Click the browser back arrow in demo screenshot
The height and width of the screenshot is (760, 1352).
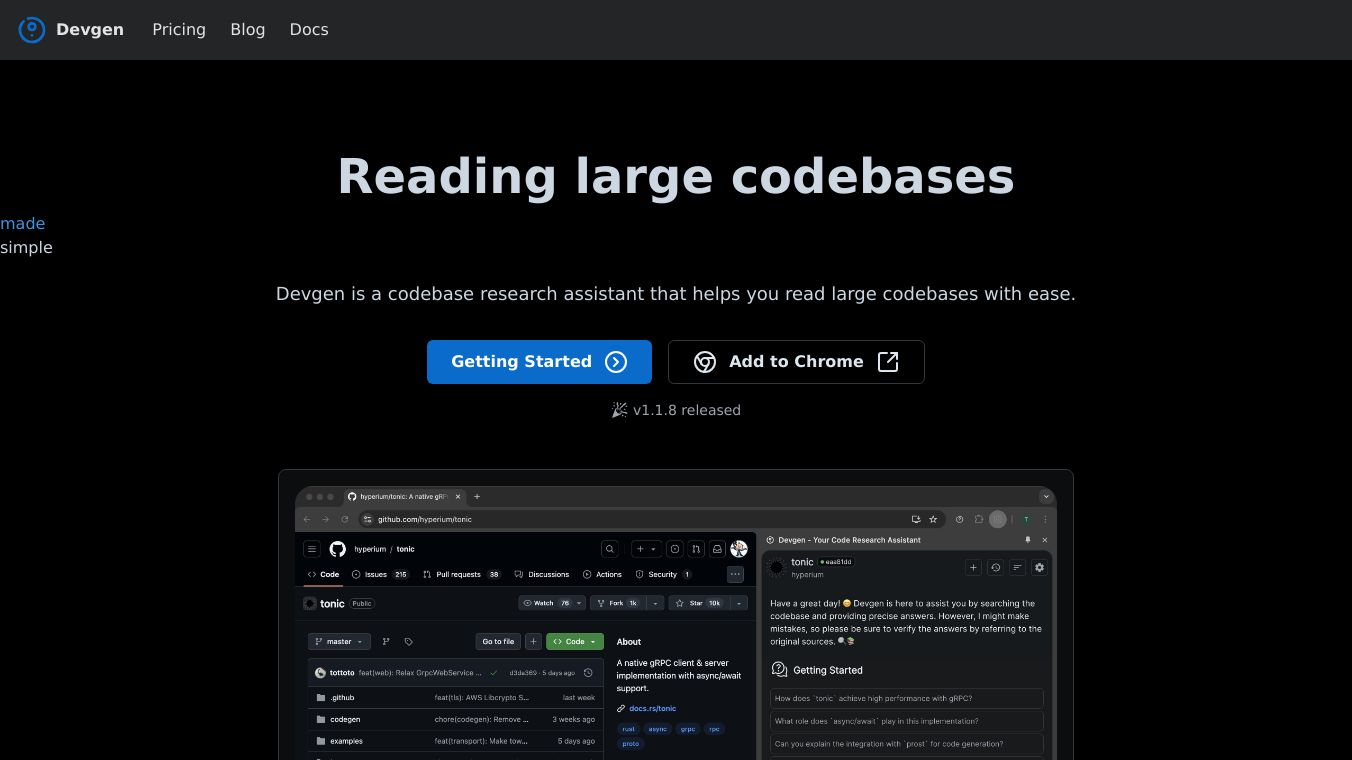307,520
